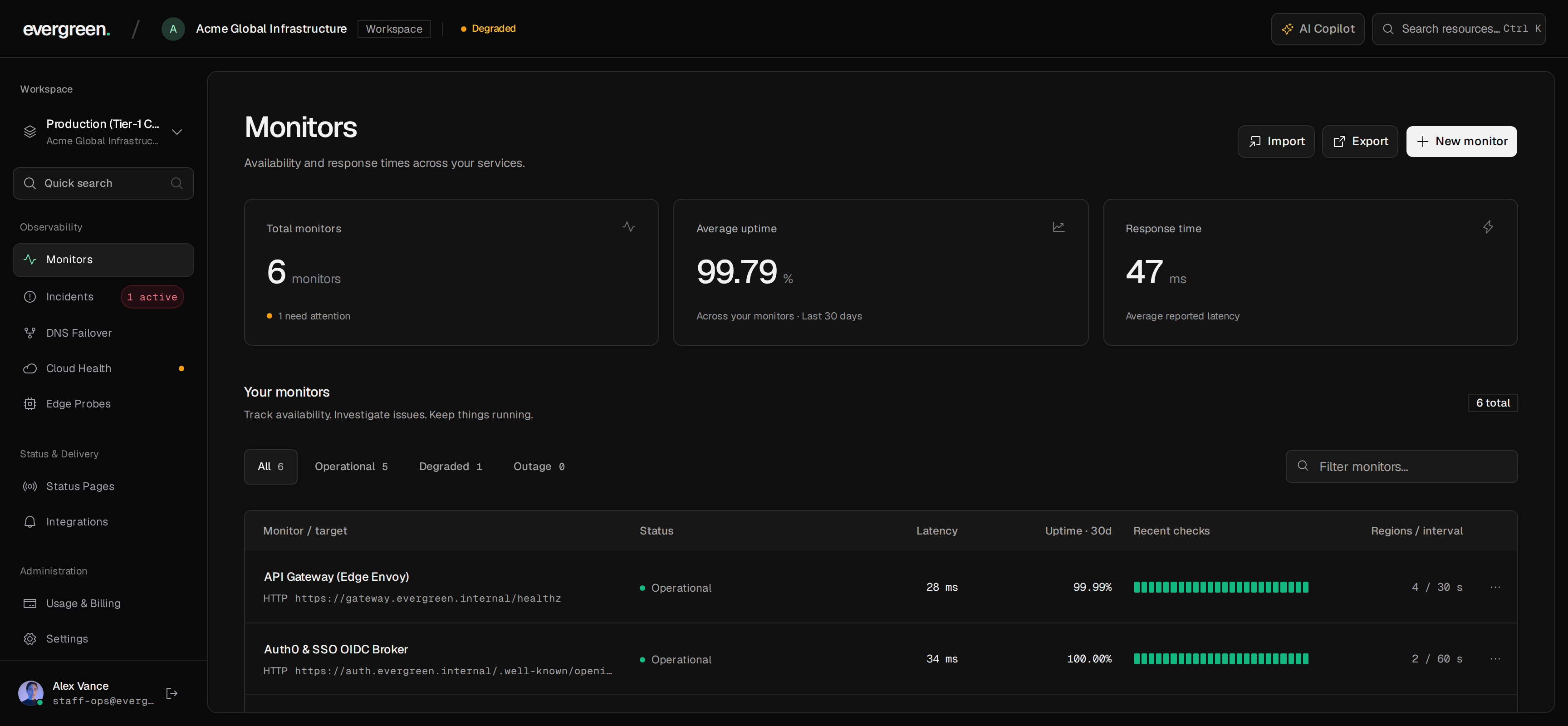Viewport: 1568px width, 726px height.
Task: Click the Edge Probes chip icon
Action: pyautogui.click(x=30, y=403)
